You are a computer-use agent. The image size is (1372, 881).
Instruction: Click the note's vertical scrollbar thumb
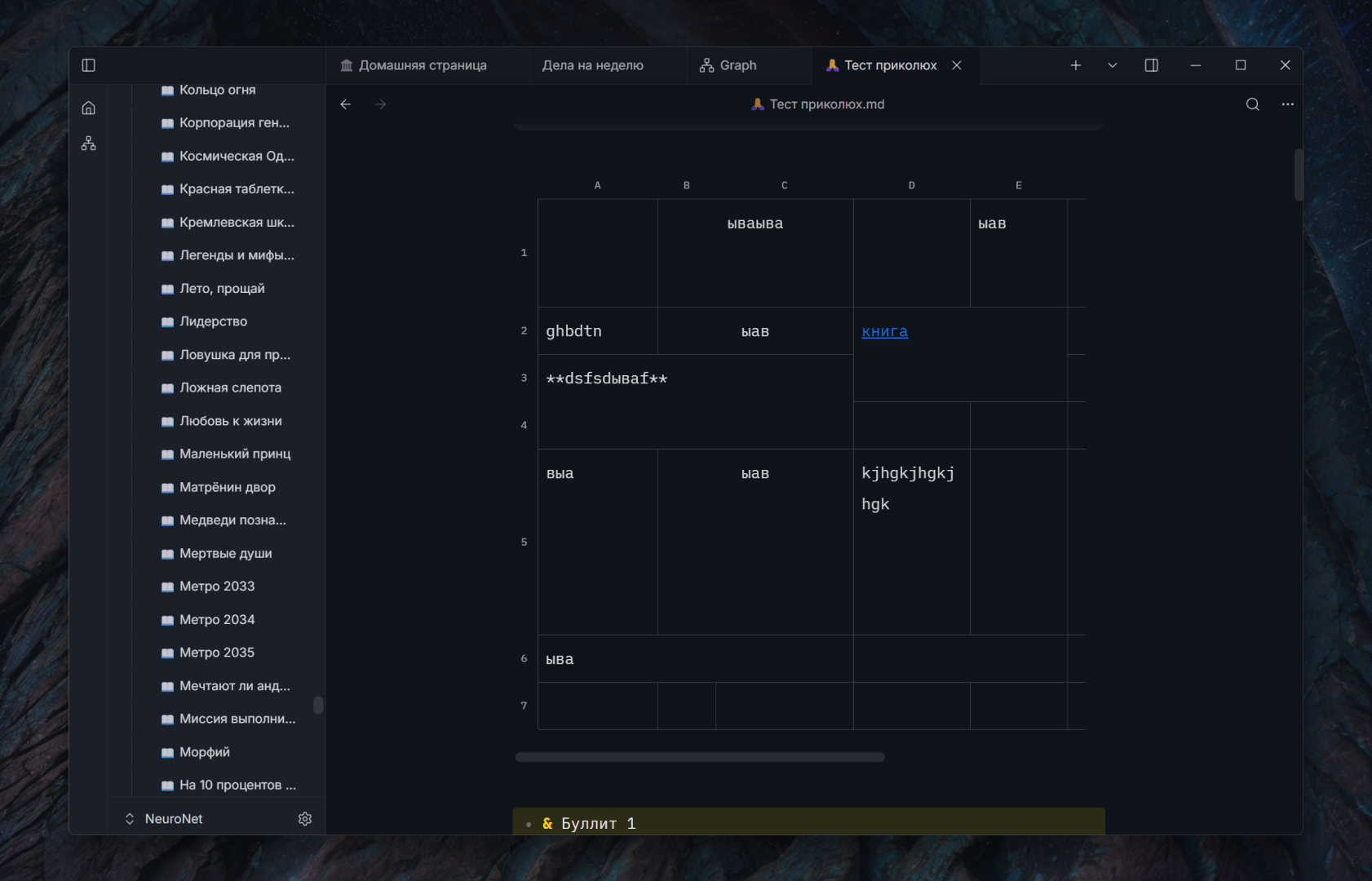(1299, 175)
